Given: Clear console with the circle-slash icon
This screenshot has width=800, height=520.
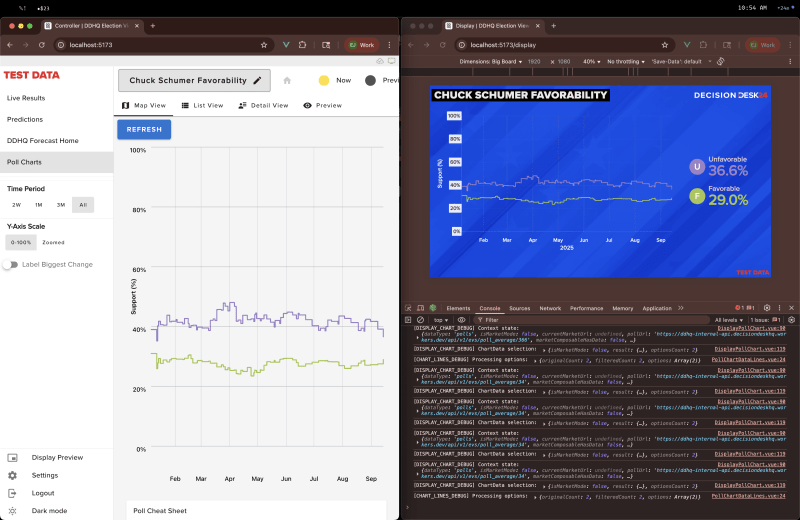Looking at the screenshot, I should [420, 320].
